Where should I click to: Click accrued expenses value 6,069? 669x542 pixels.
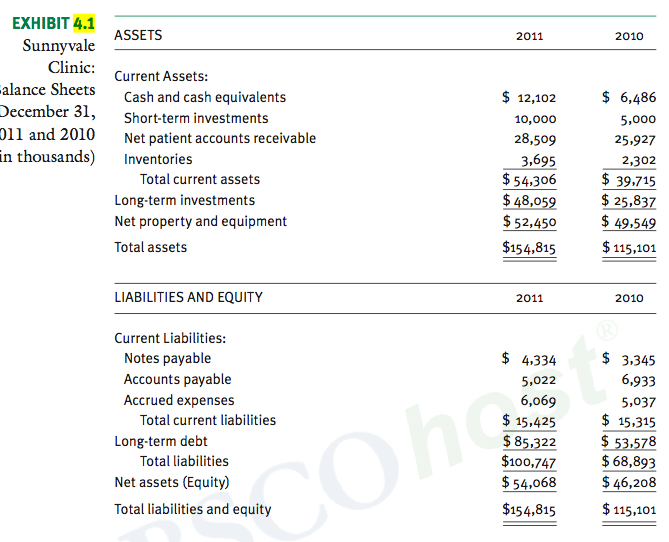click(538, 401)
